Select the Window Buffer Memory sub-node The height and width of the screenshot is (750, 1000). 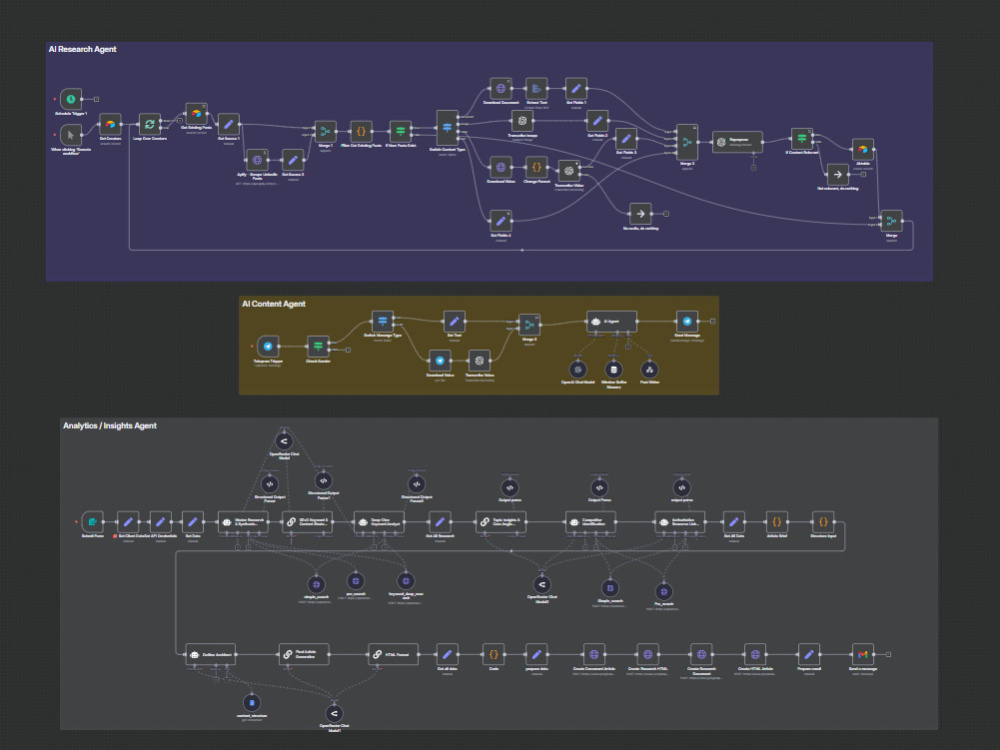(614, 369)
